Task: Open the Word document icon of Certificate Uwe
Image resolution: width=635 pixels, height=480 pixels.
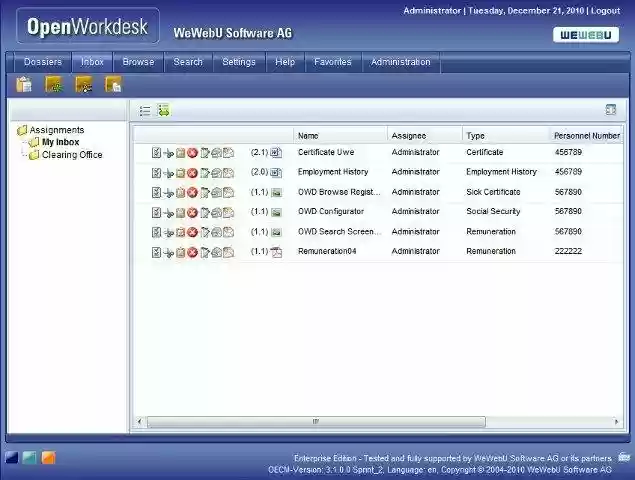Action: tap(276, 153)
